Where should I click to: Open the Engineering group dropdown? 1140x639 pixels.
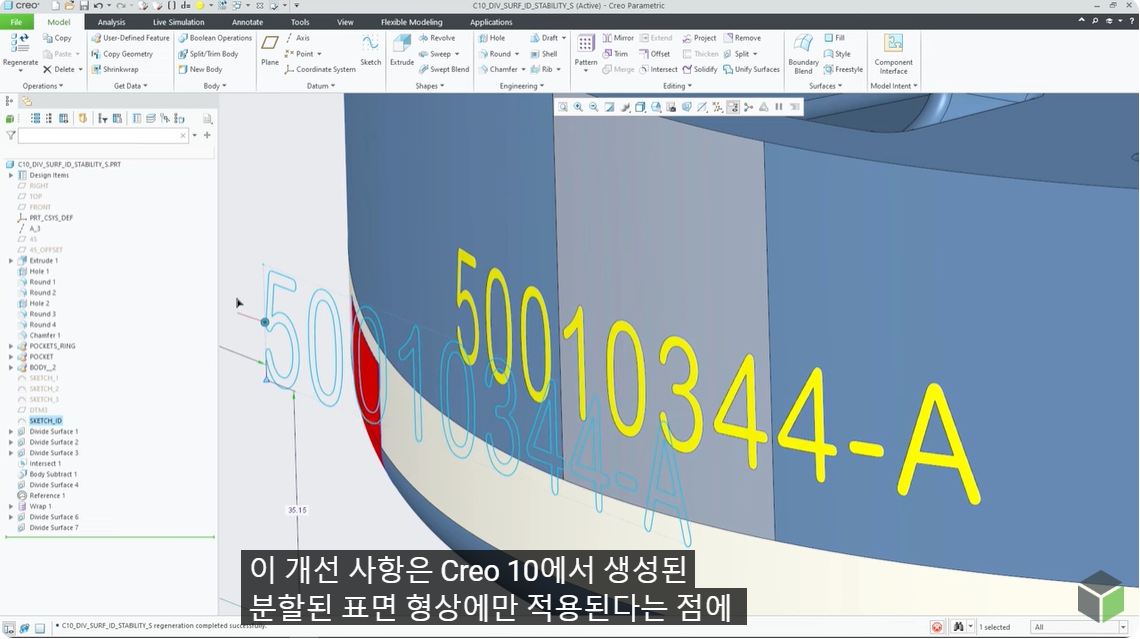click(x=522, y=86)
